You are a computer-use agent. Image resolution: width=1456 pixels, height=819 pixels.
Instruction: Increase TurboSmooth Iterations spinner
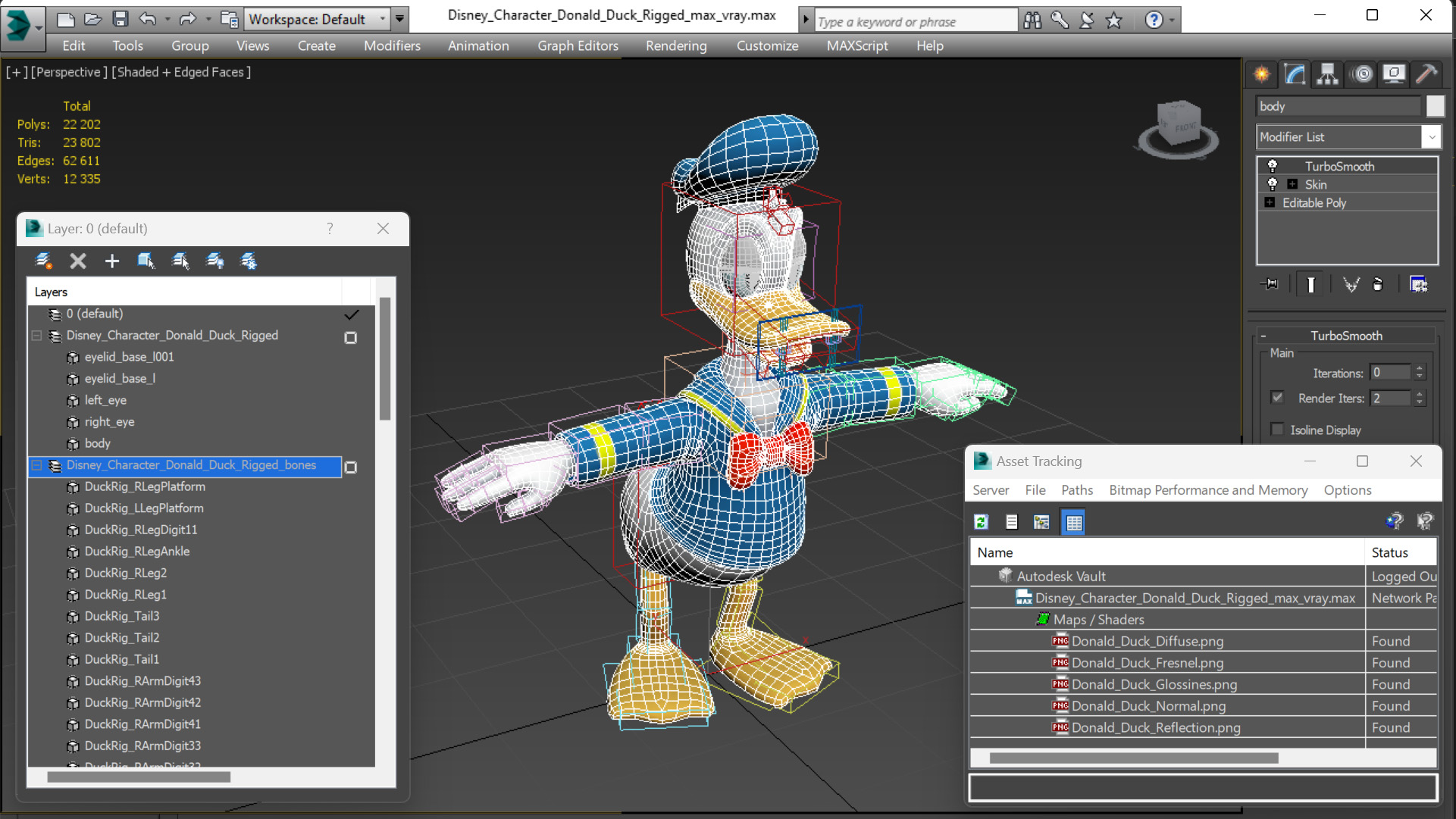tap(1420, 368)
